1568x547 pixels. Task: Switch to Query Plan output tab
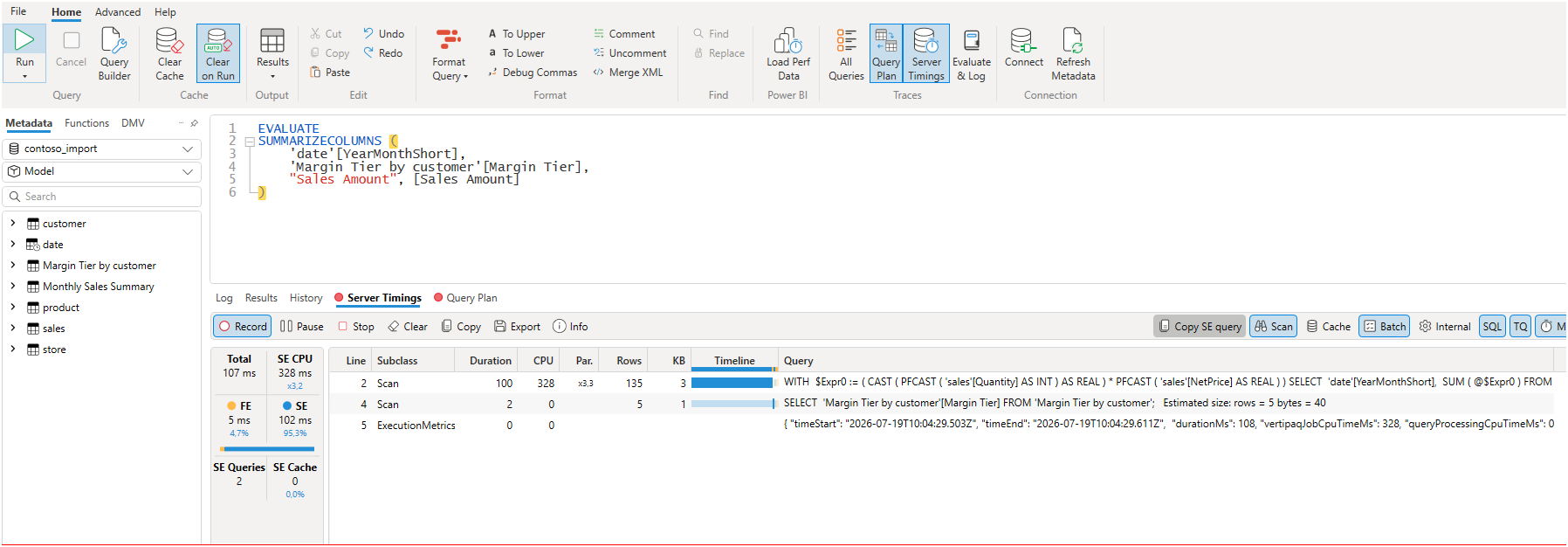click(465, 298)
